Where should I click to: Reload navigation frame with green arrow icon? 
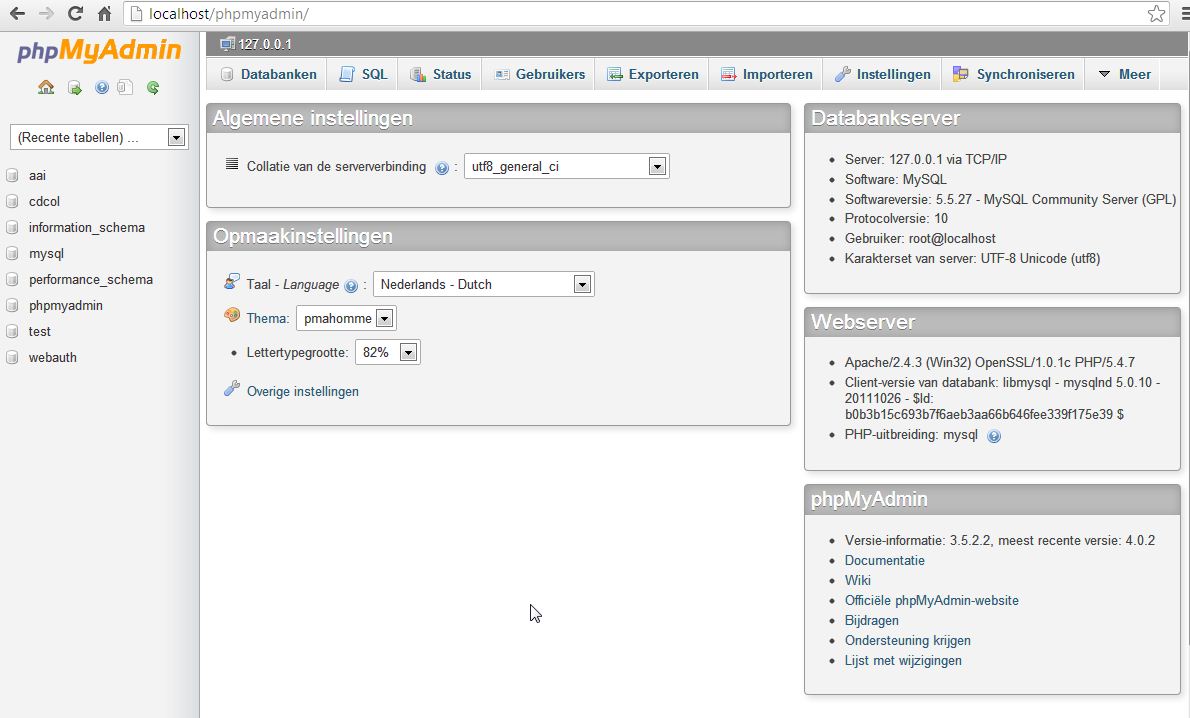click(153, 87)
